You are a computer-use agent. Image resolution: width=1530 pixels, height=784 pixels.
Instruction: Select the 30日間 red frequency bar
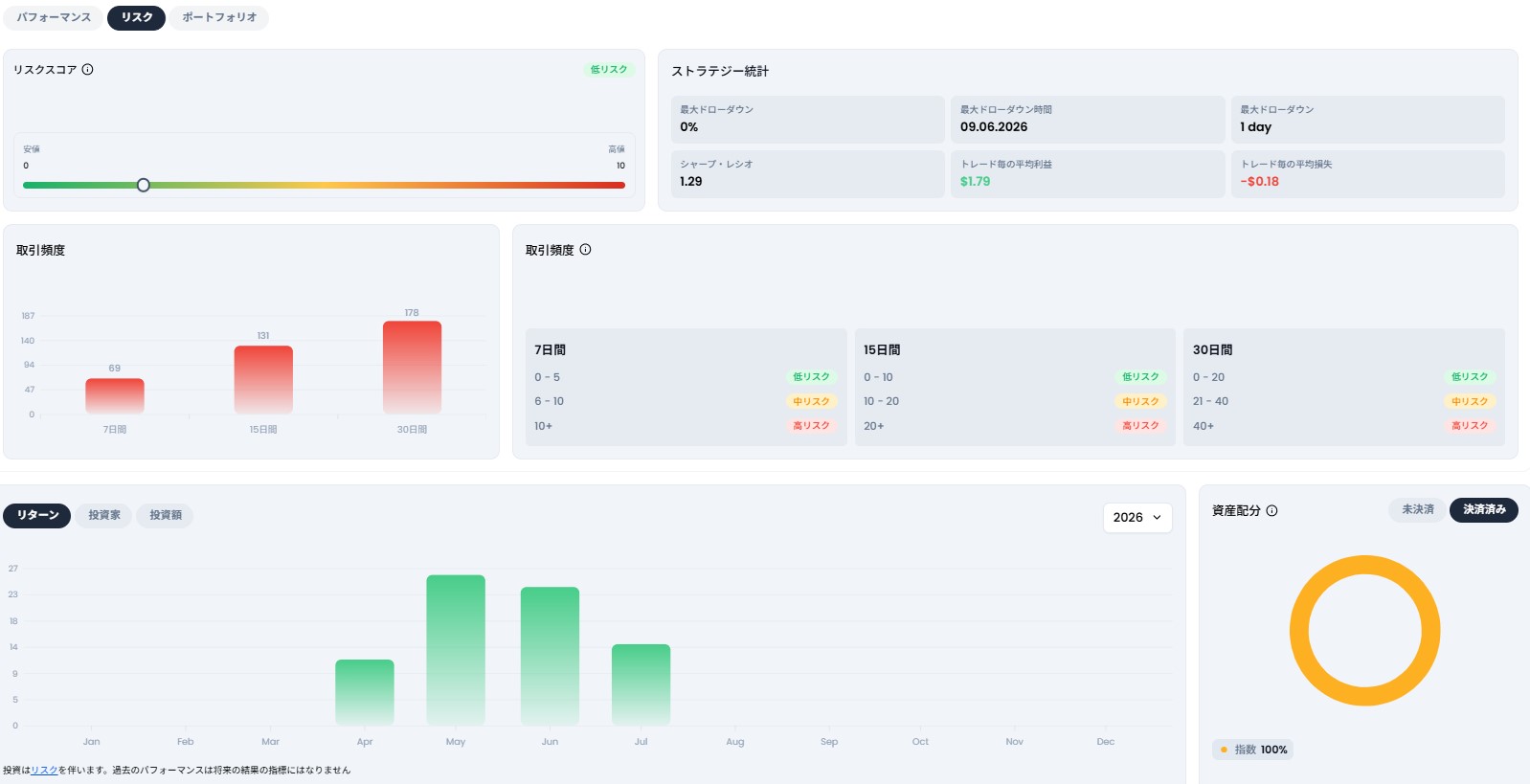(412, 368)
